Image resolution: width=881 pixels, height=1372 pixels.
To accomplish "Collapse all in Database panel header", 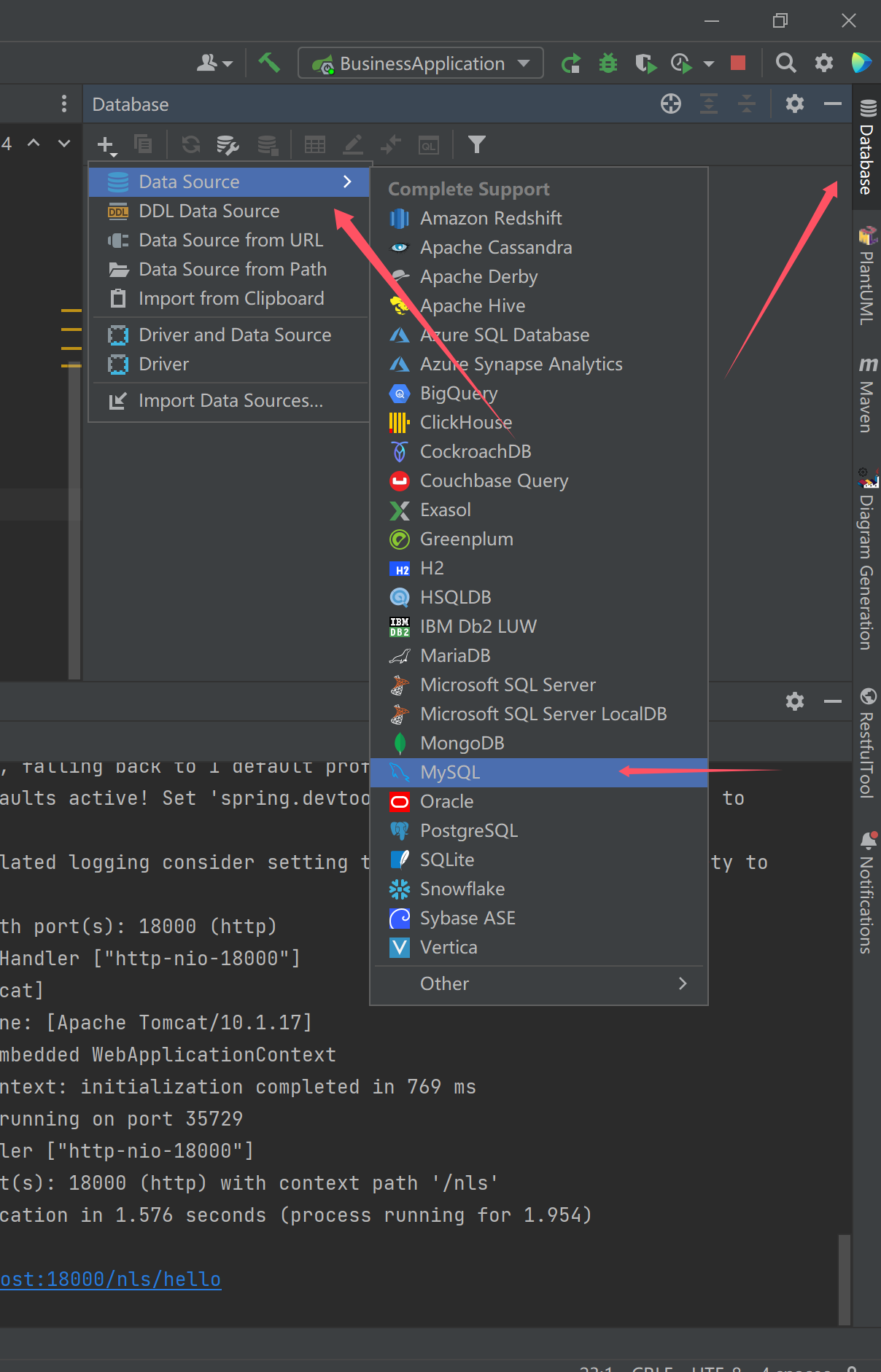I will point(747,104).
